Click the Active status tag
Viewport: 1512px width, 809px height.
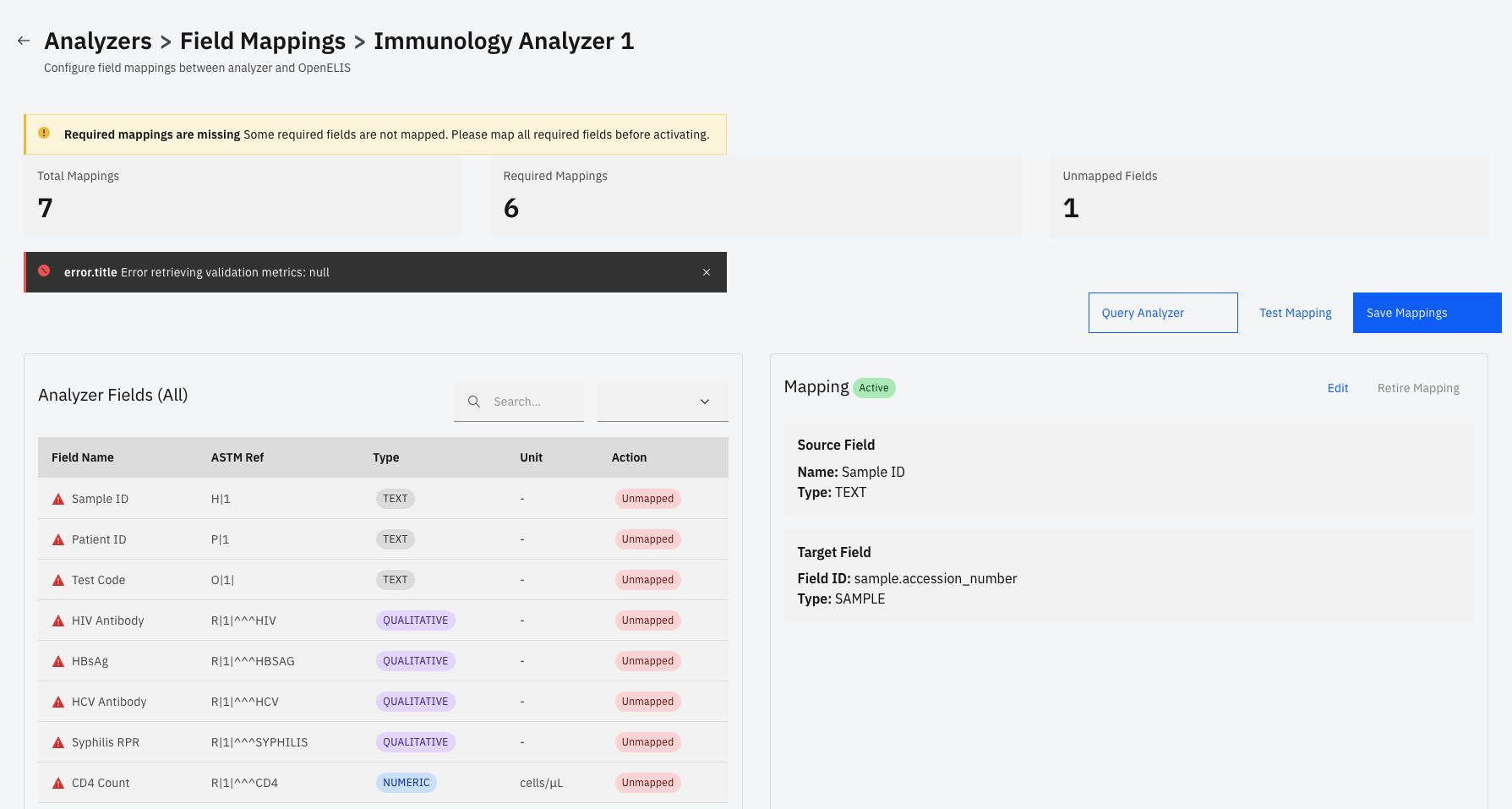[874, 388]
